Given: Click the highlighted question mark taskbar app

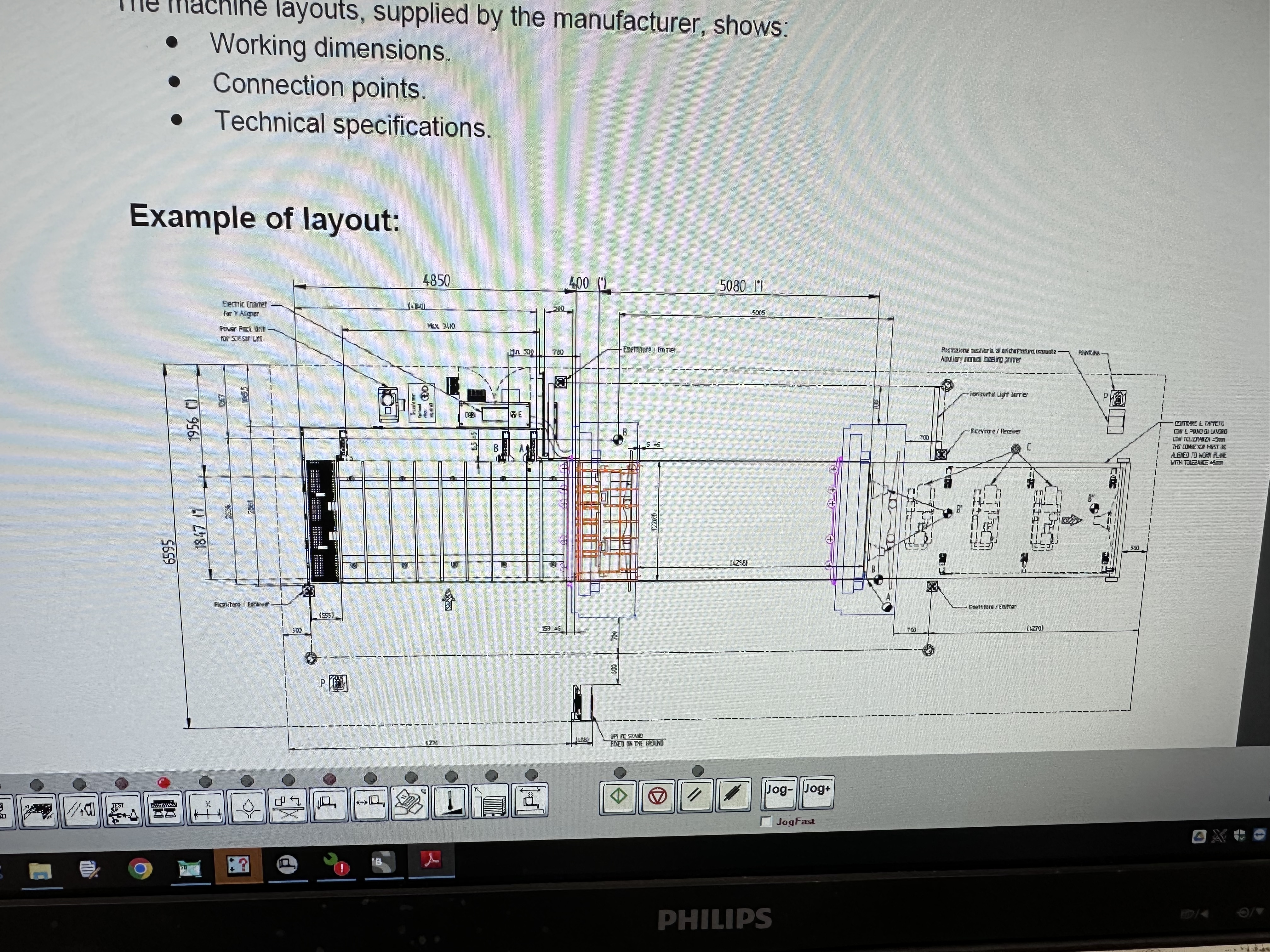Looking at the screenshot, I should point(238,865).
